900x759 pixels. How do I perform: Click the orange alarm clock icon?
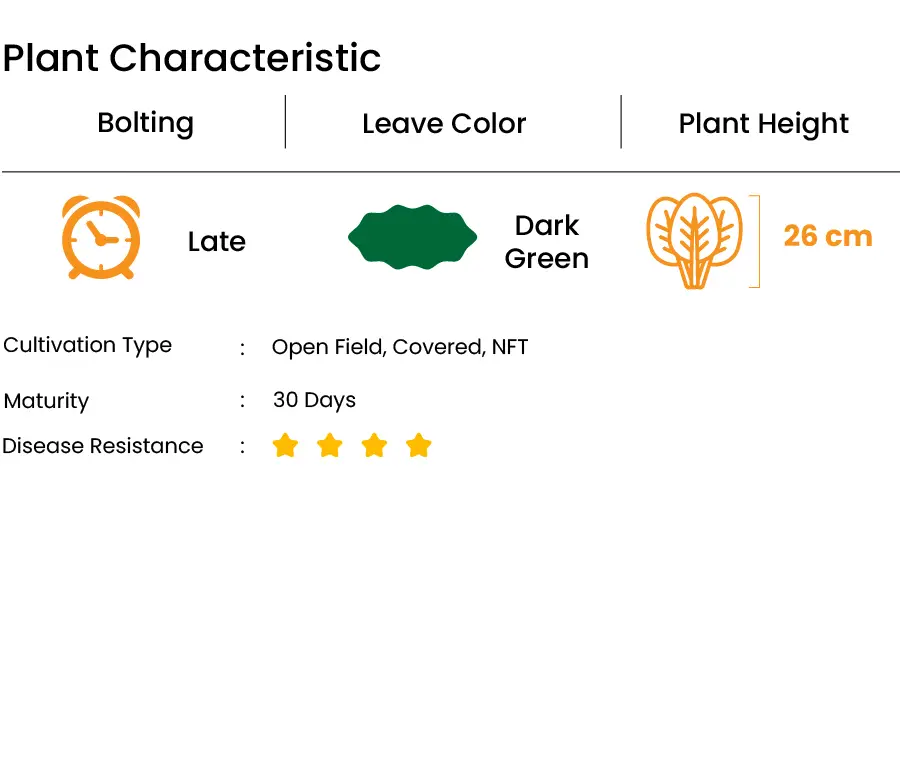coord(101,237)
